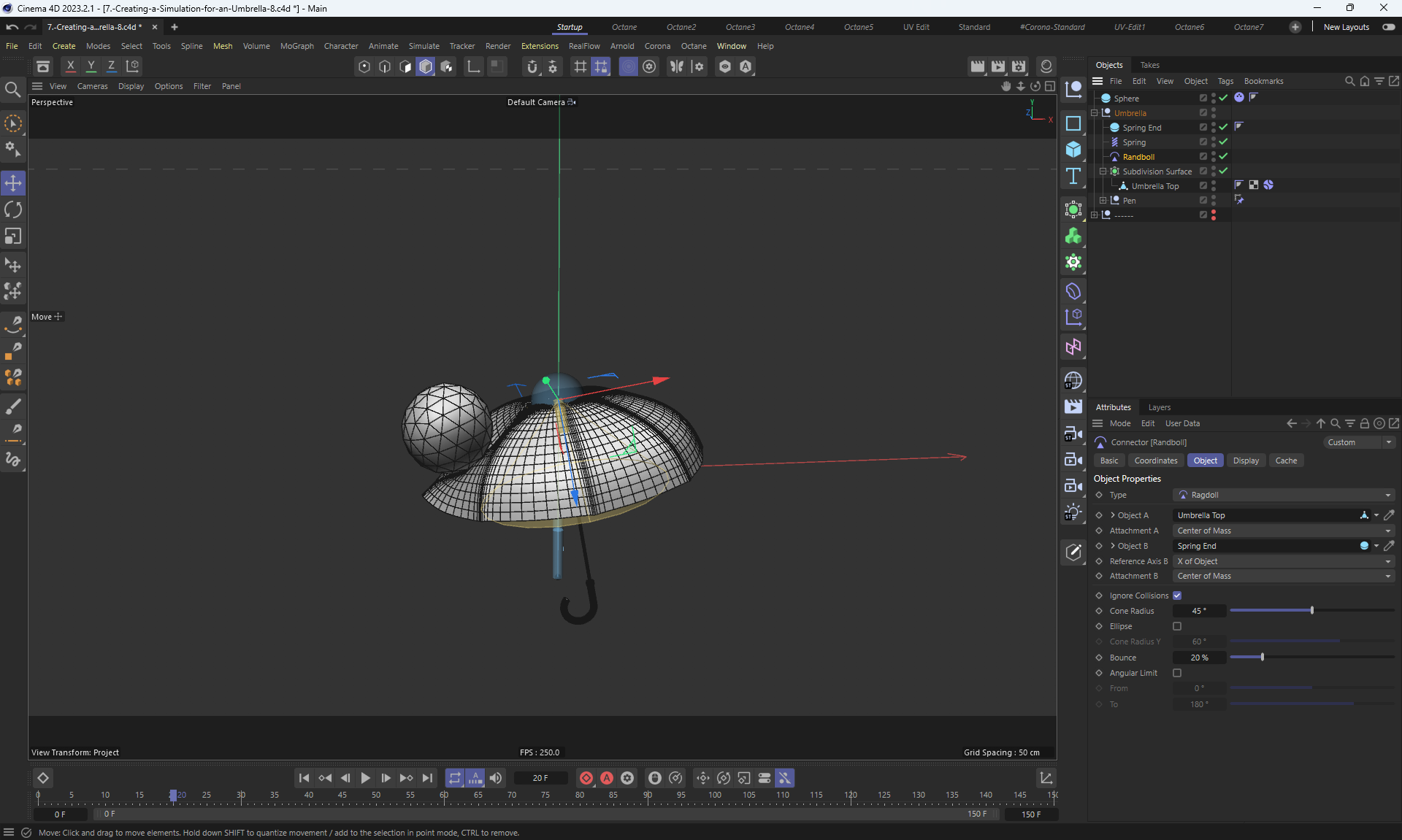Select the Spring End object in tree
This screenshot has width=1402, height=840.
1141,128
